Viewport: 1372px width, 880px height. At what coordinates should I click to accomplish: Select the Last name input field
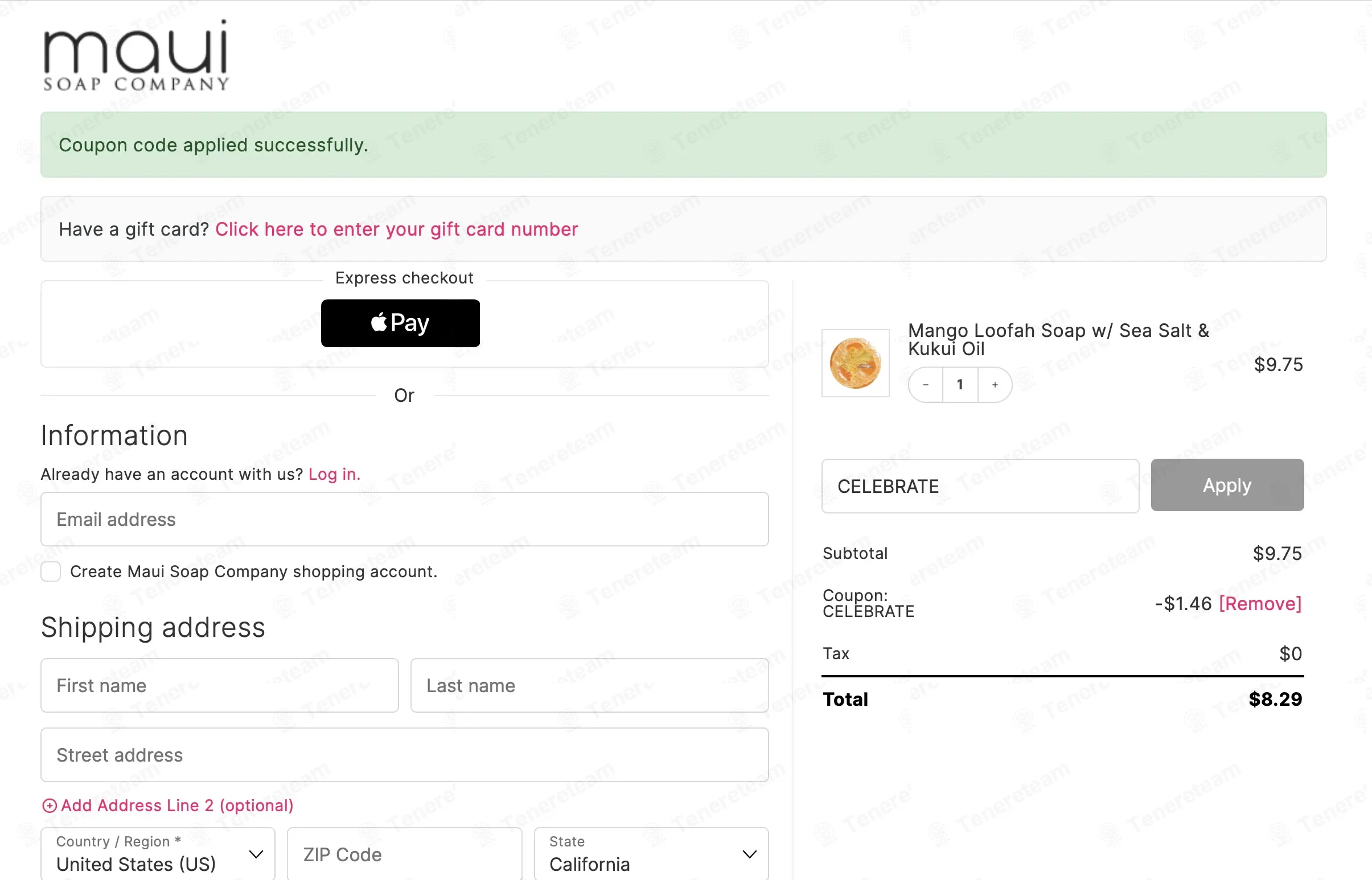[x=590, y=686]
